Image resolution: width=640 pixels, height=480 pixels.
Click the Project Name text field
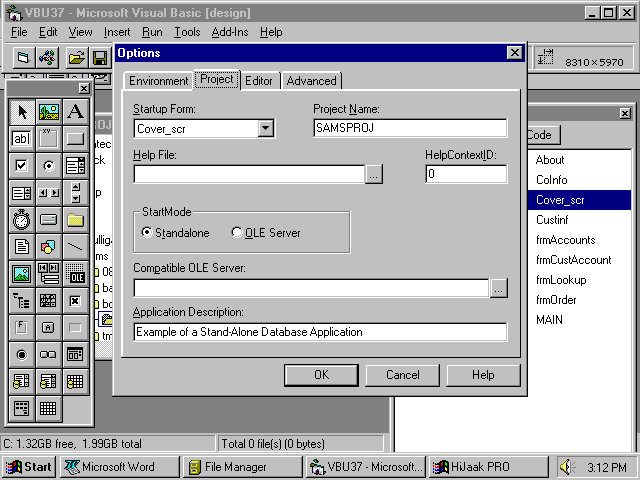(x=410, y=128)
